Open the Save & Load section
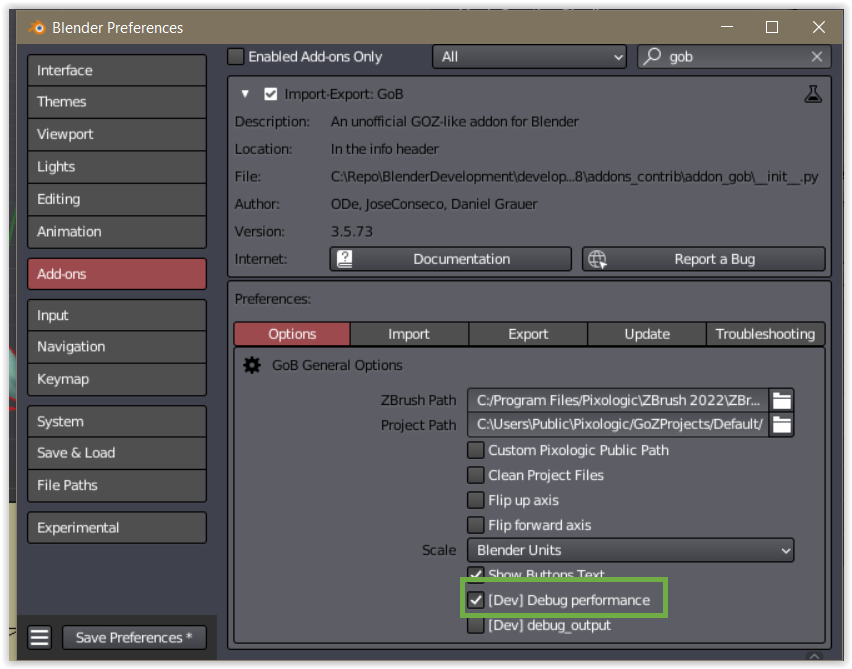This screenshot has width=852, height=669. click(117, 453)
